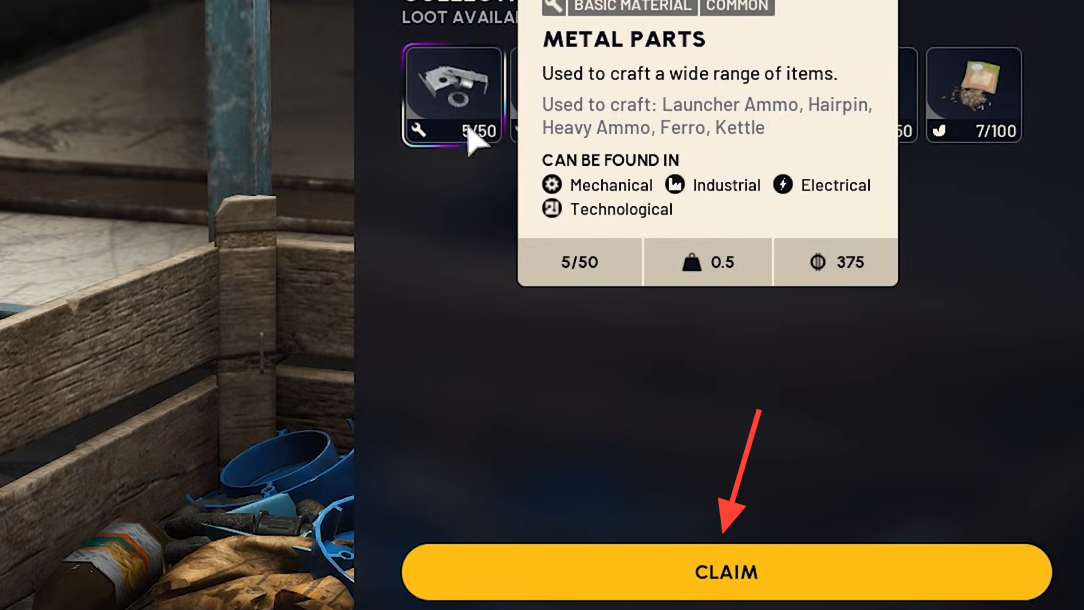Select the seeds item with 7/100 count
1084x610 pixels.
973,95
